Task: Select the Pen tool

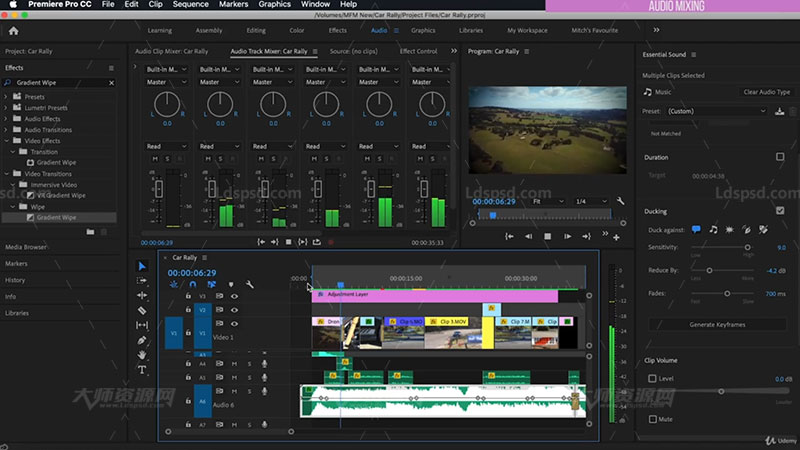Action: pos(142,340)
